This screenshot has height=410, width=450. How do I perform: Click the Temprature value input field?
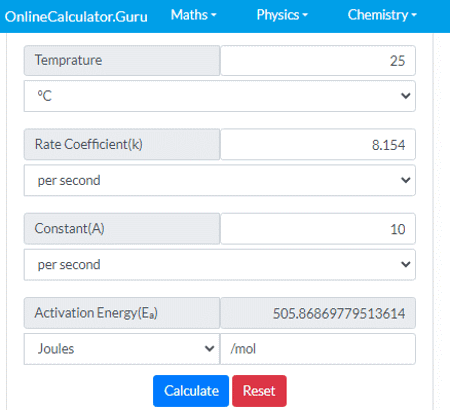coord(318,61)
